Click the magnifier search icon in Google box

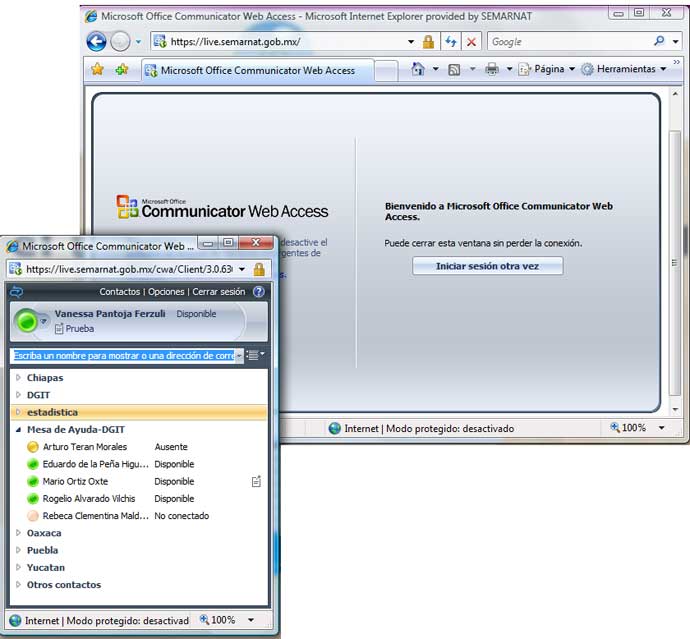pyautogui.click(x=659, y=41)
